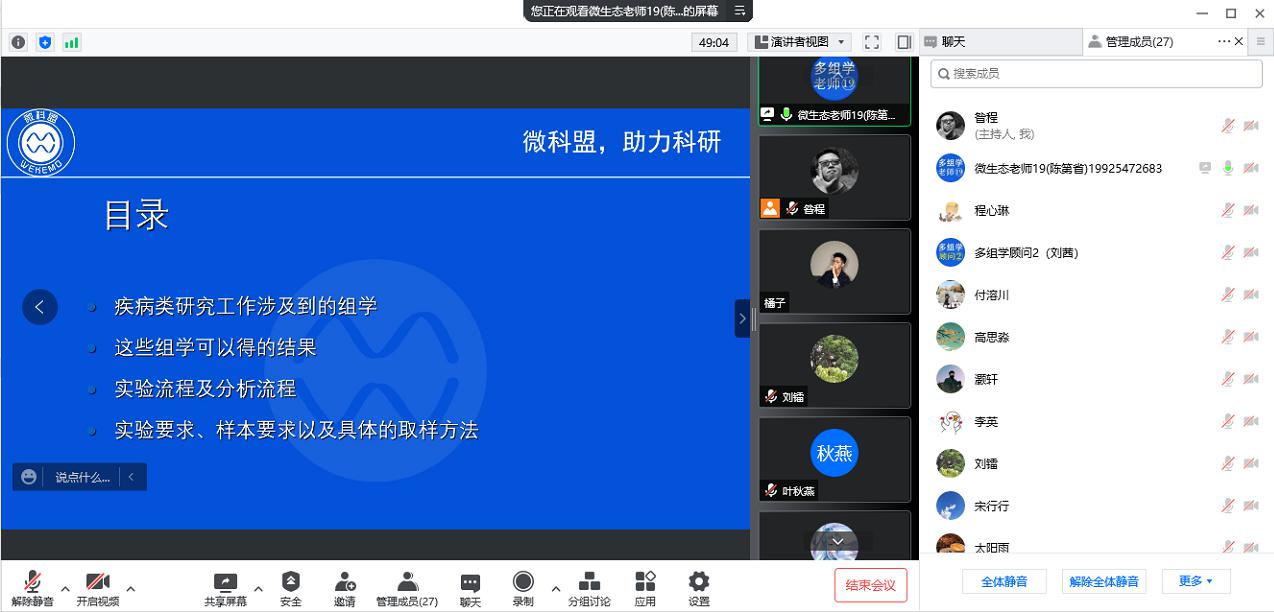Screen dimensions: 1274x612
Task: Enter fullscreen via the fullscreen icon
Action: [x=871, y=42]
